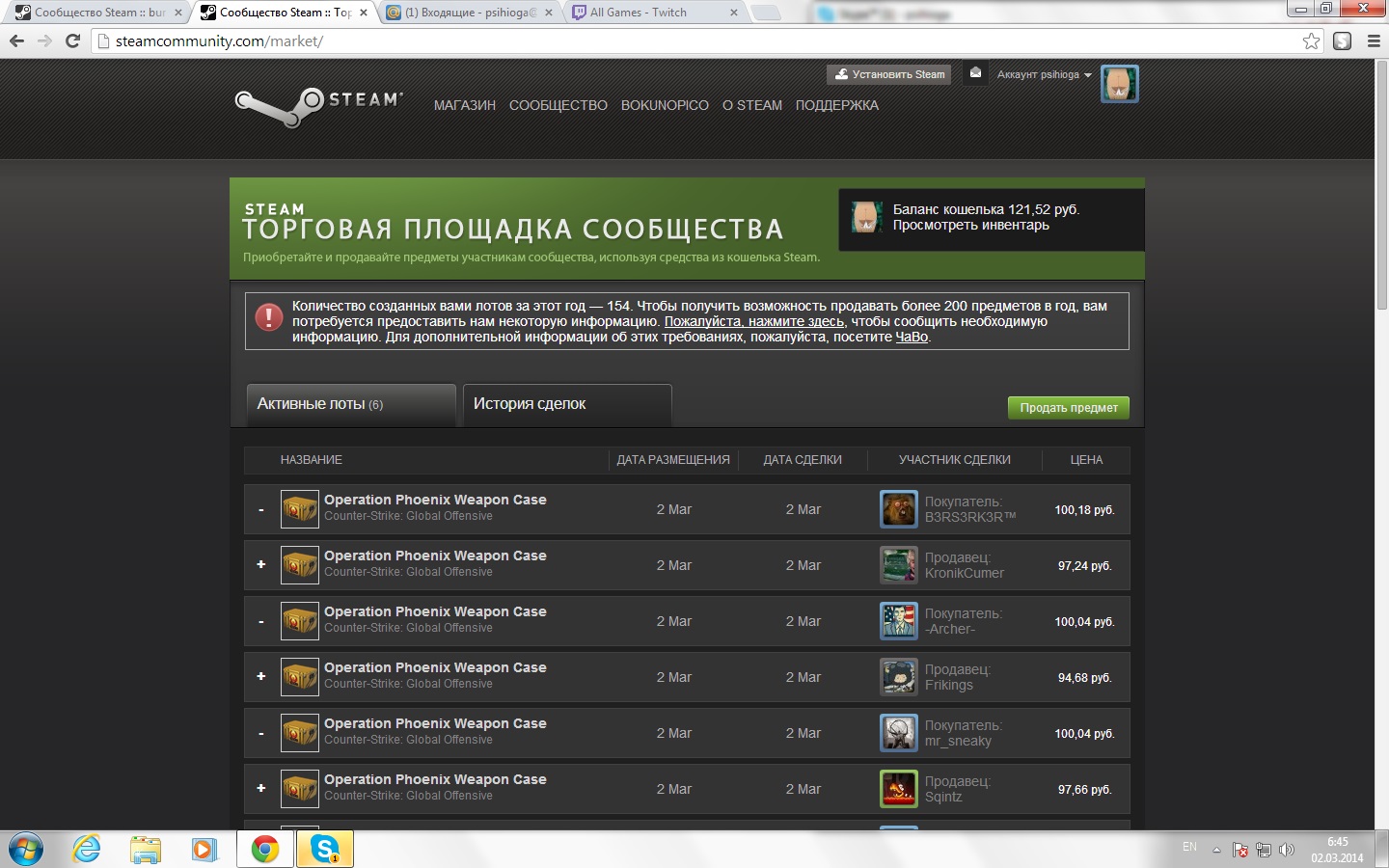Reload the page with the refresh icon
Viewport: 1389px width, 868px height.
click(72, 41)
